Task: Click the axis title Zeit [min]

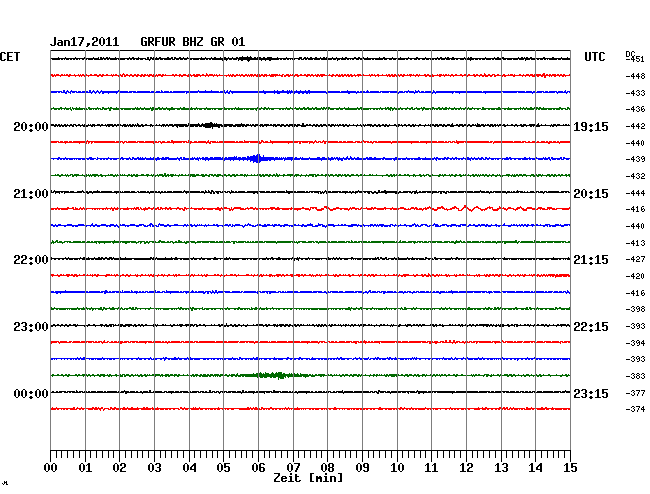Action: pos(308,478)
